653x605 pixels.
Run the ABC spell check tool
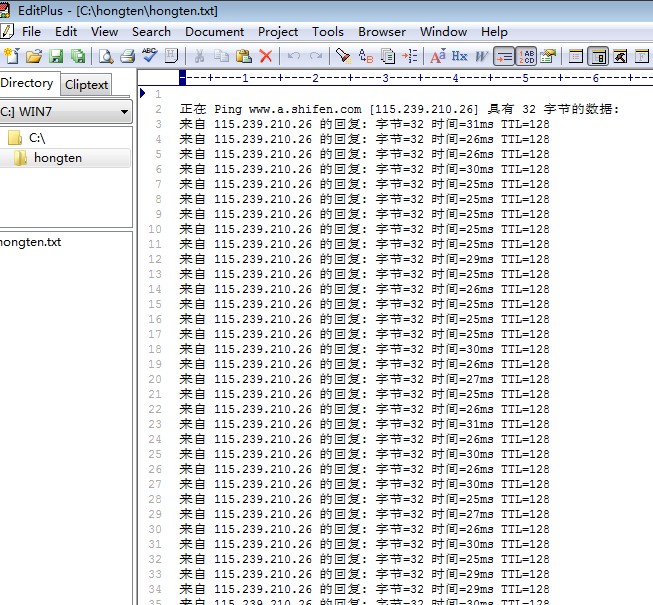tap(150, 56)
